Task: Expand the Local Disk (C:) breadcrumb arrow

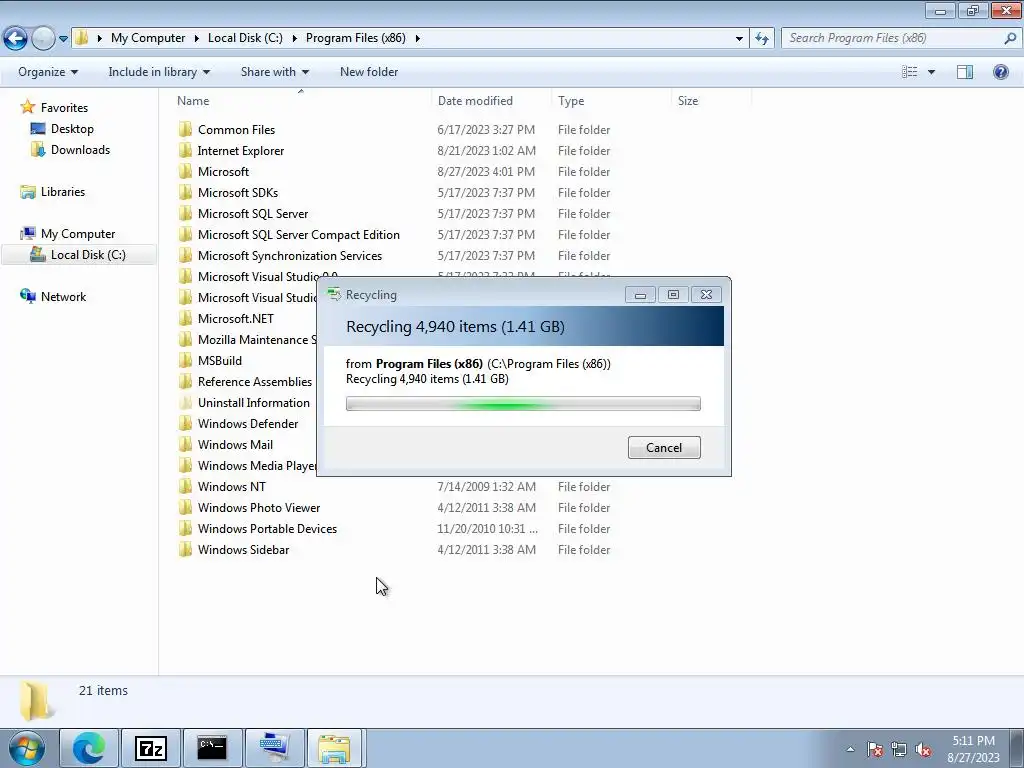Action: 295,38
